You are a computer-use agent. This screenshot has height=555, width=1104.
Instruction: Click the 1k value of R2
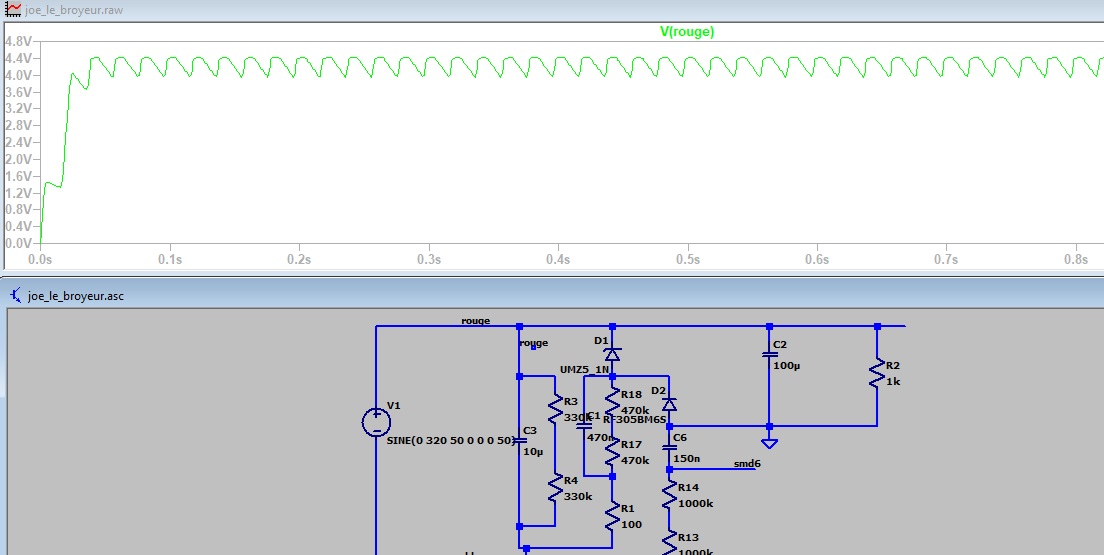point(893,382)
